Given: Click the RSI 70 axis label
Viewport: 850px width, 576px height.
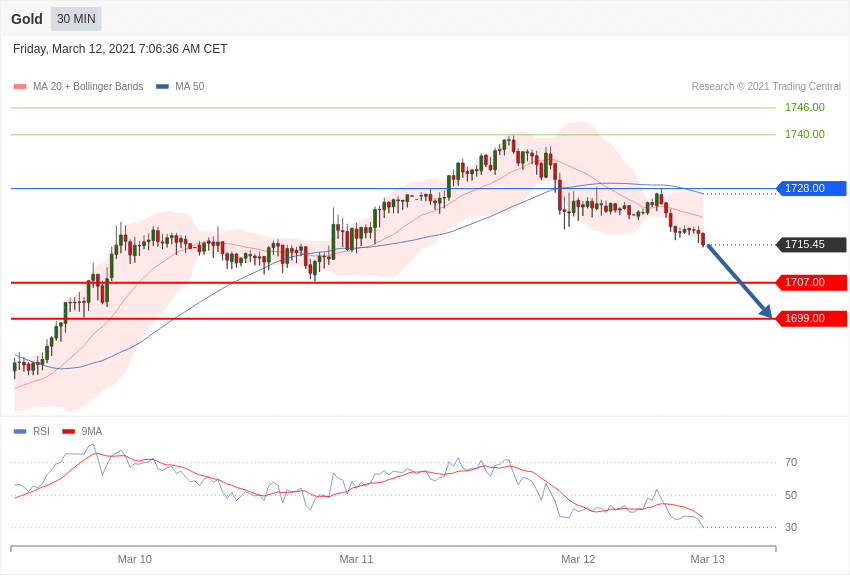Looking at the screenshot, I should pyautogui.click(x=791, y=462).
